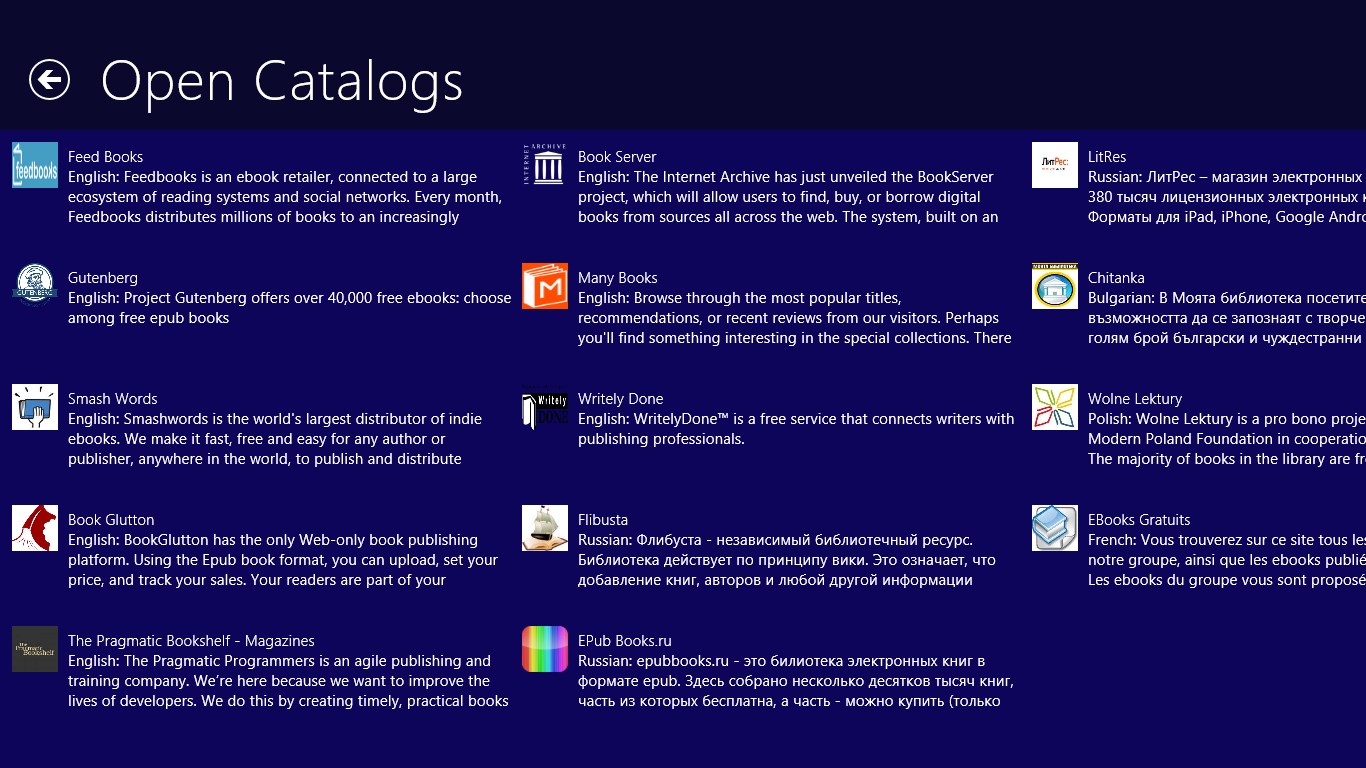Click the Internet Archive Book Server icon
This screenshot has height=768, width=1366.
pyautogui.click(x=545, y=164)
